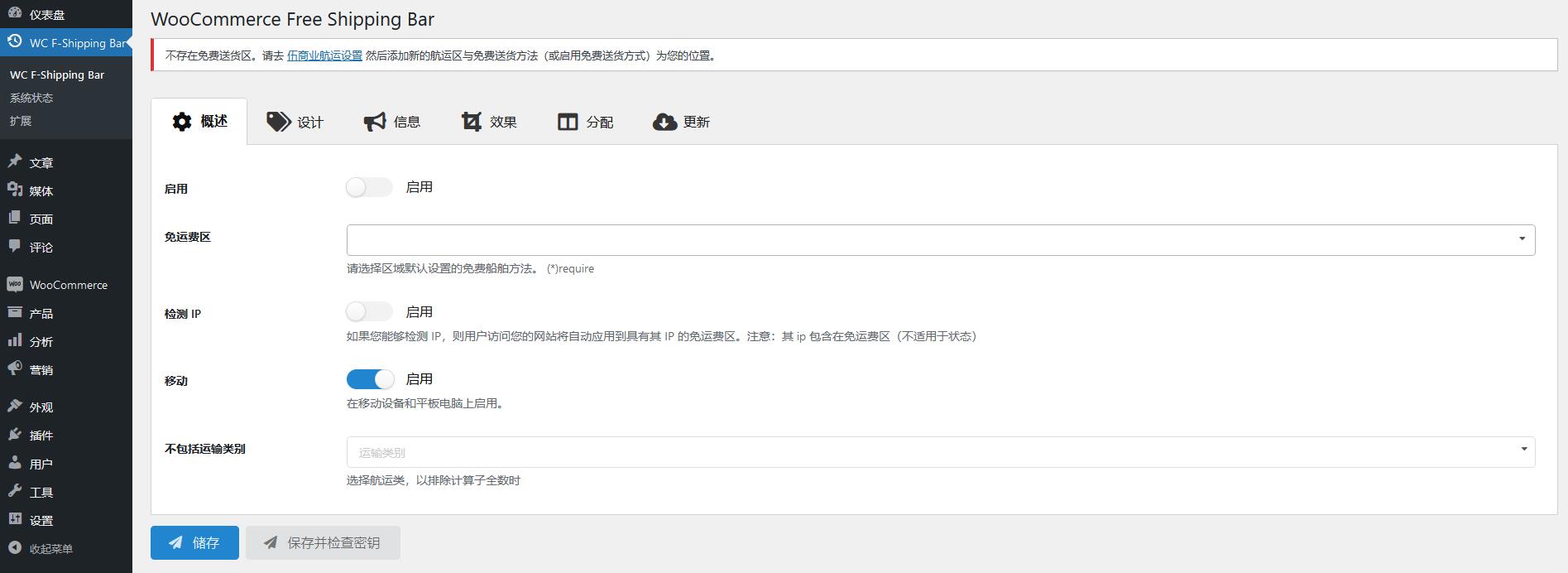Screen dimensions: 1568x573
Task: Toggle the 检测 IP switch
Action: (x=369, y=312)
